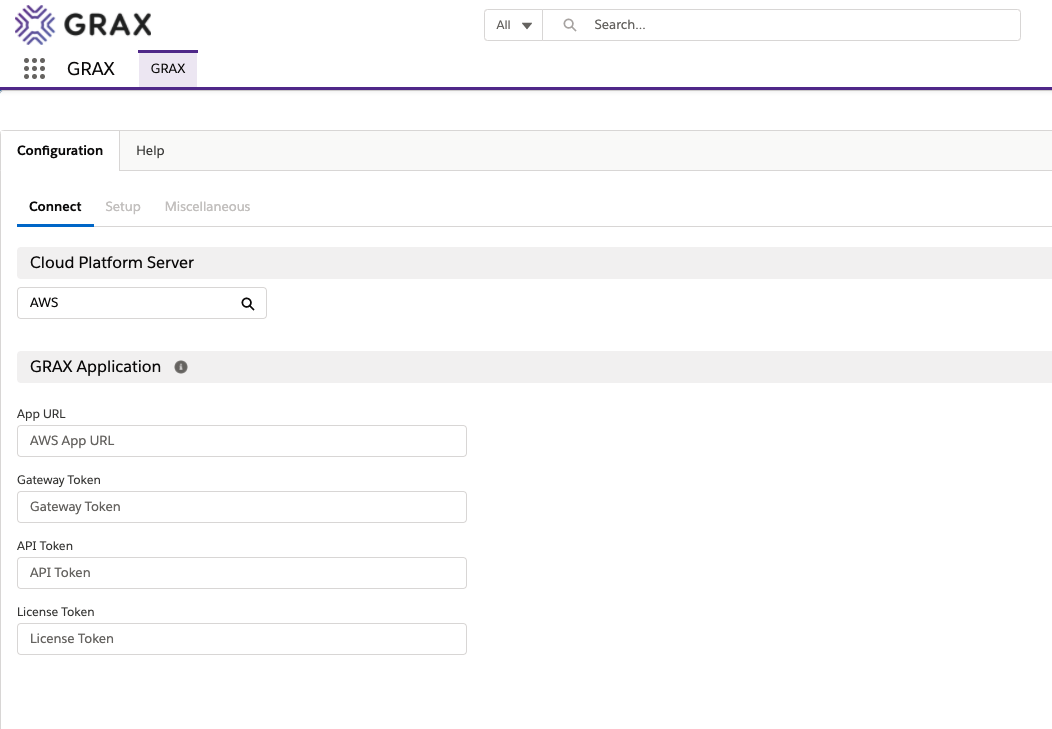Click the API Token label

(x=44, y=546)
